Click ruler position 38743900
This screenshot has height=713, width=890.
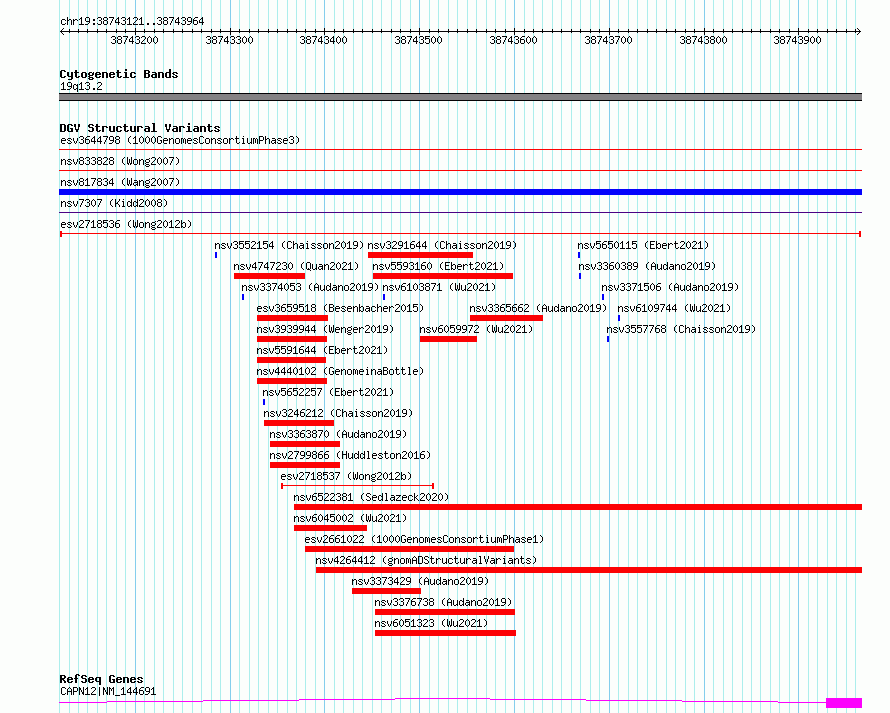797,40
